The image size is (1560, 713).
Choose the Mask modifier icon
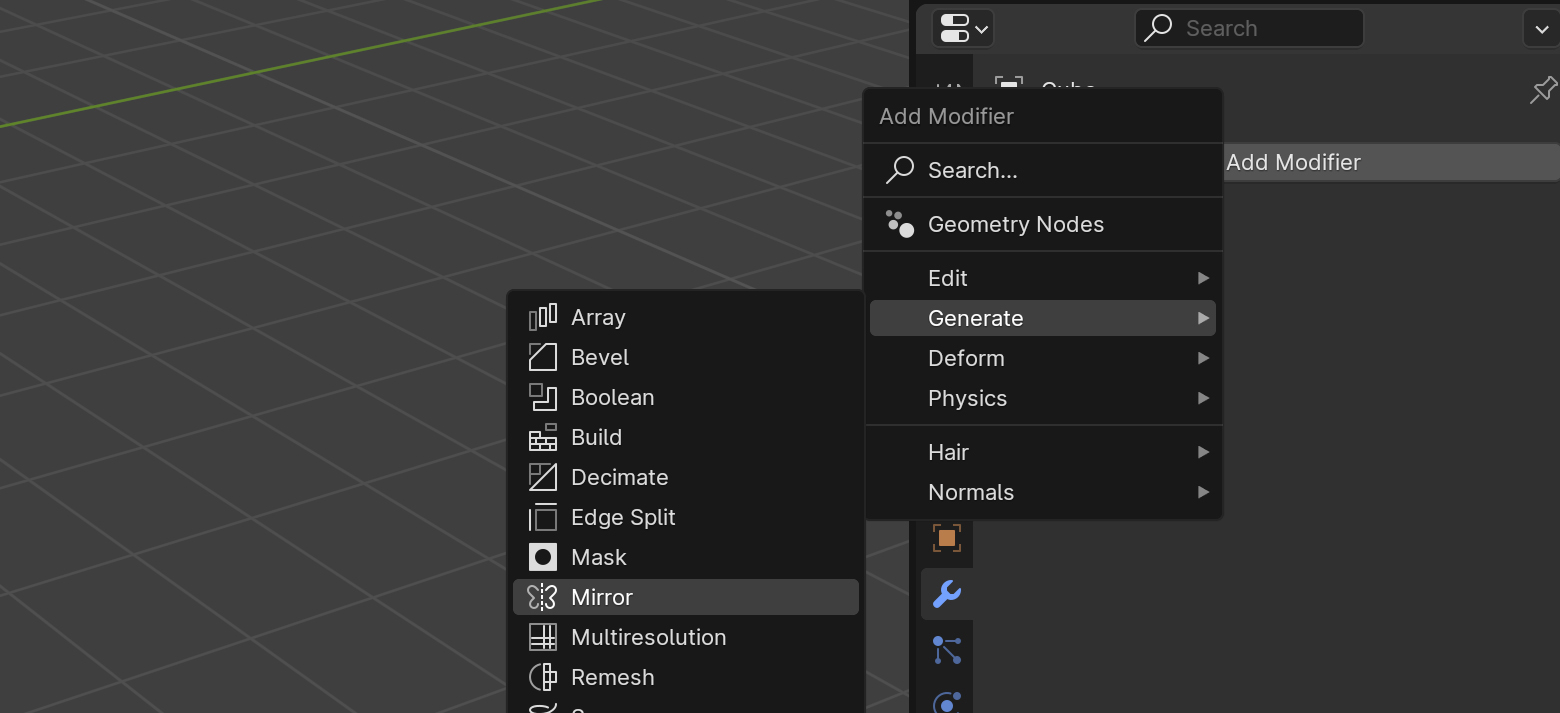click(542, 557)
